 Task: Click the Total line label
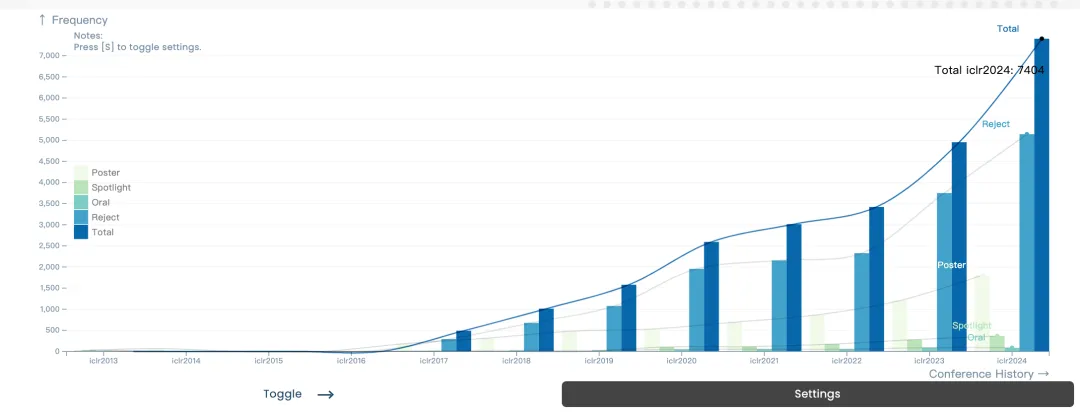1008,28
